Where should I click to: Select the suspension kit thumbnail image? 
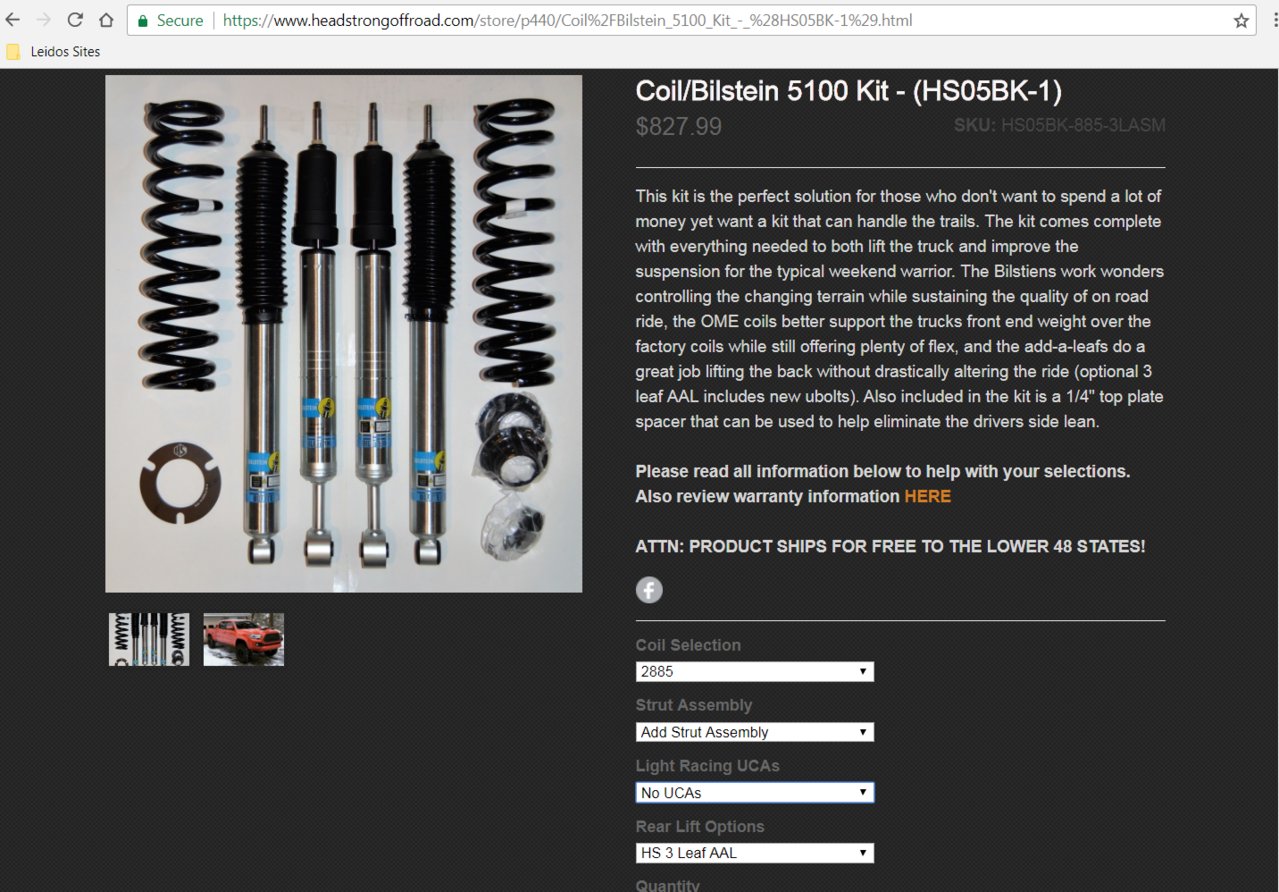[x=149, y=639]
